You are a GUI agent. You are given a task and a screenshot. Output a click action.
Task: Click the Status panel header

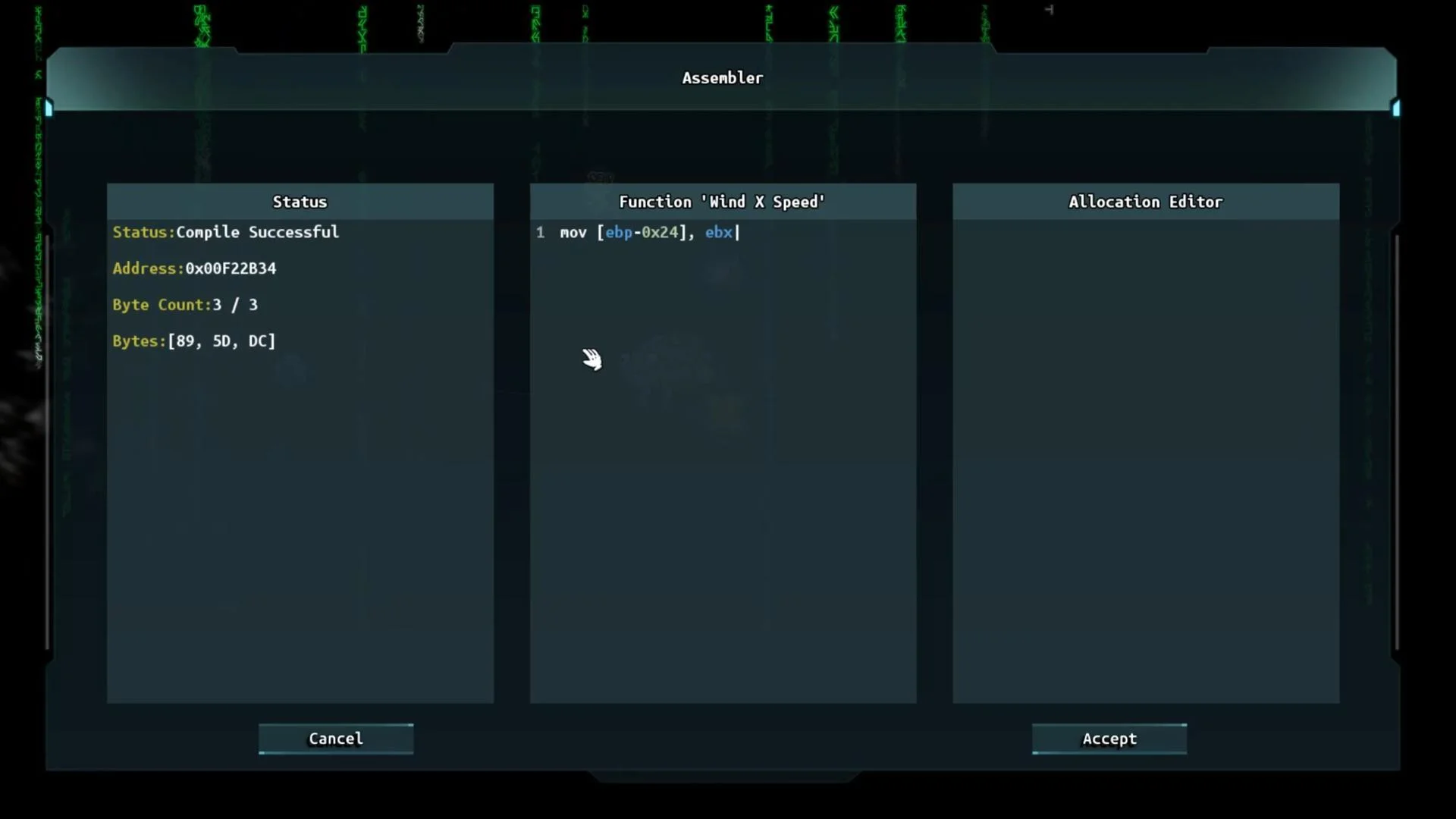(x=300, y=202)
